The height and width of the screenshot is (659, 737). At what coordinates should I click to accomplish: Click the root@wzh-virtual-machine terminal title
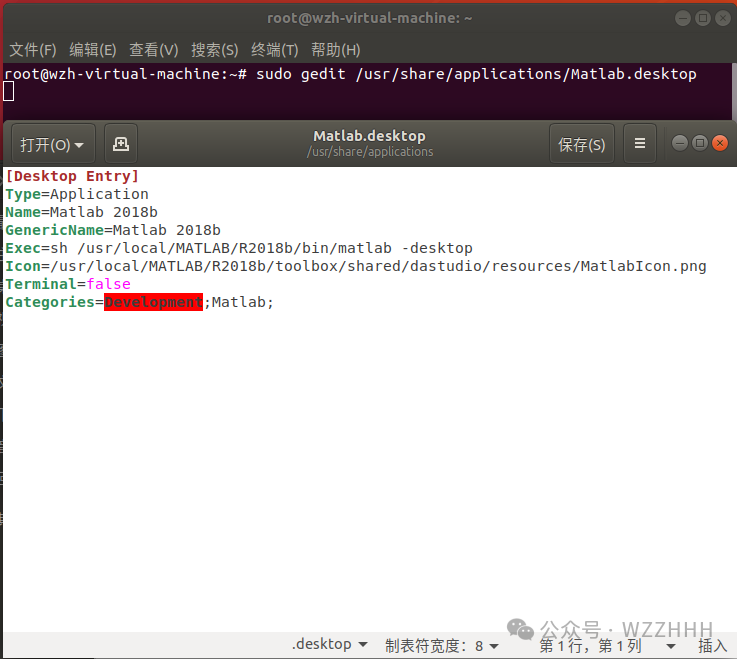point(369,18)
